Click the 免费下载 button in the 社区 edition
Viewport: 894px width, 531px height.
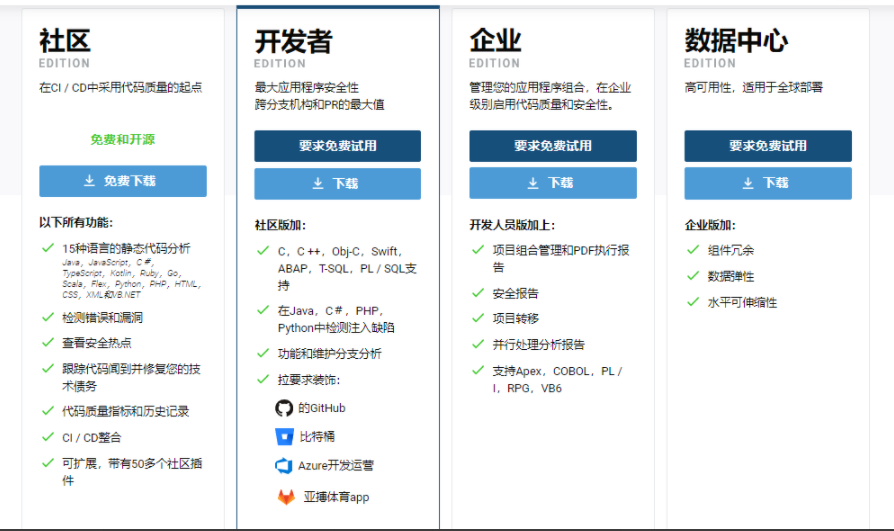pos(123,181)
